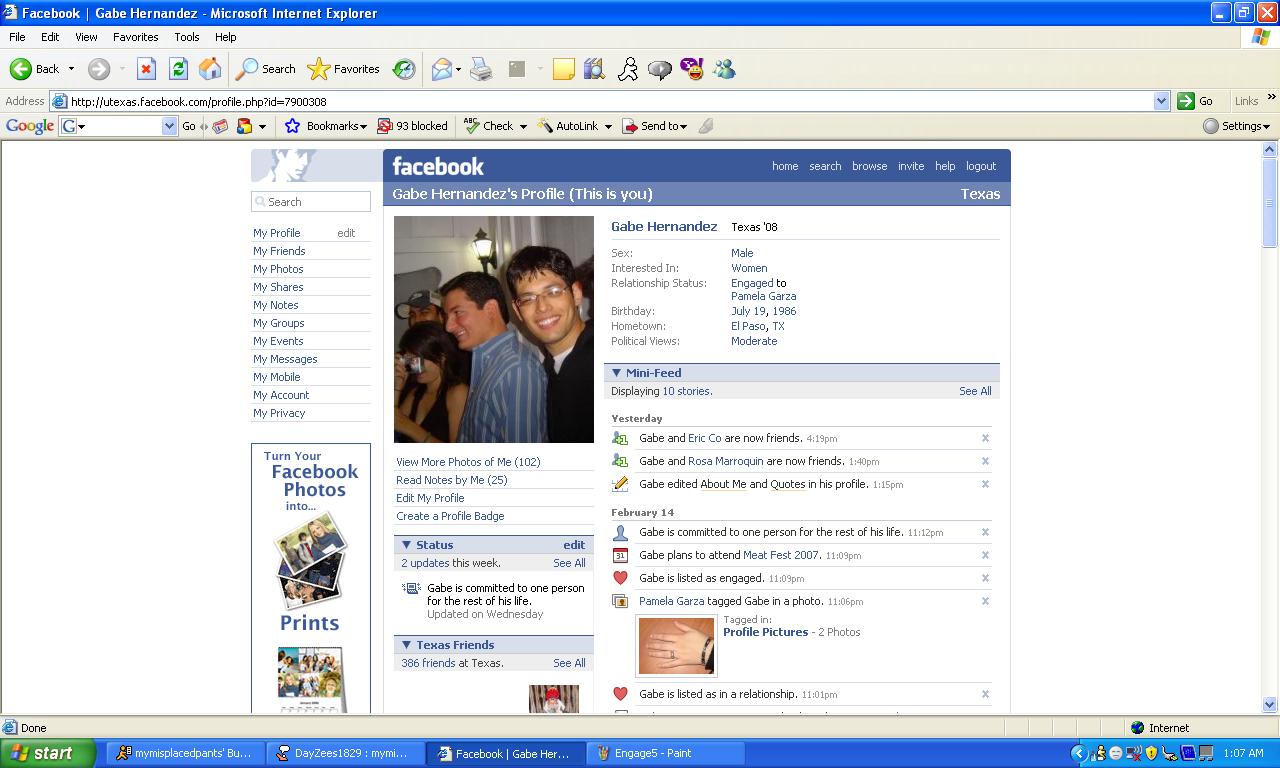Click the highlighter pen icon on Google toolbar

pyautogui.click(x=706, y=126)
